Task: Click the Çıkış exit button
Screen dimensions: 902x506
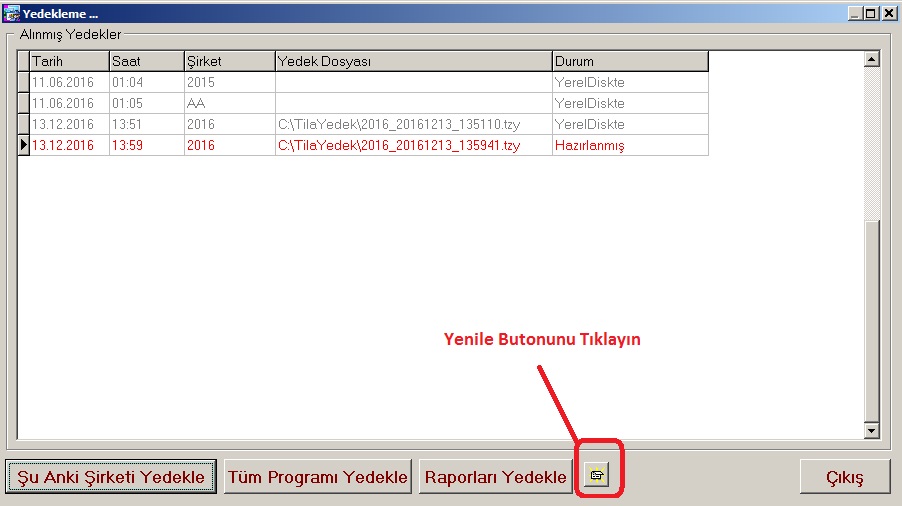Action: pos(844,477)
